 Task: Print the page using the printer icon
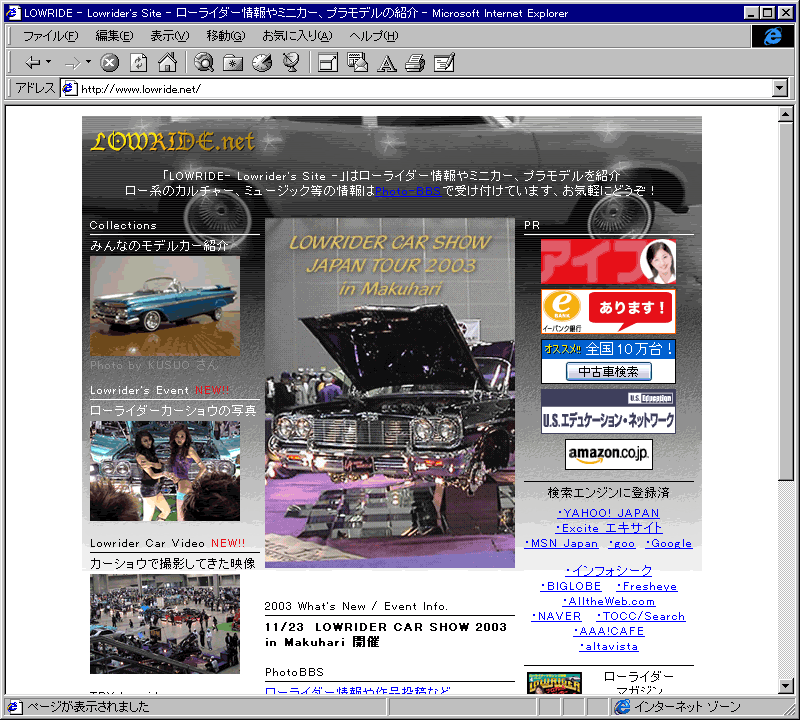(415, 63)
